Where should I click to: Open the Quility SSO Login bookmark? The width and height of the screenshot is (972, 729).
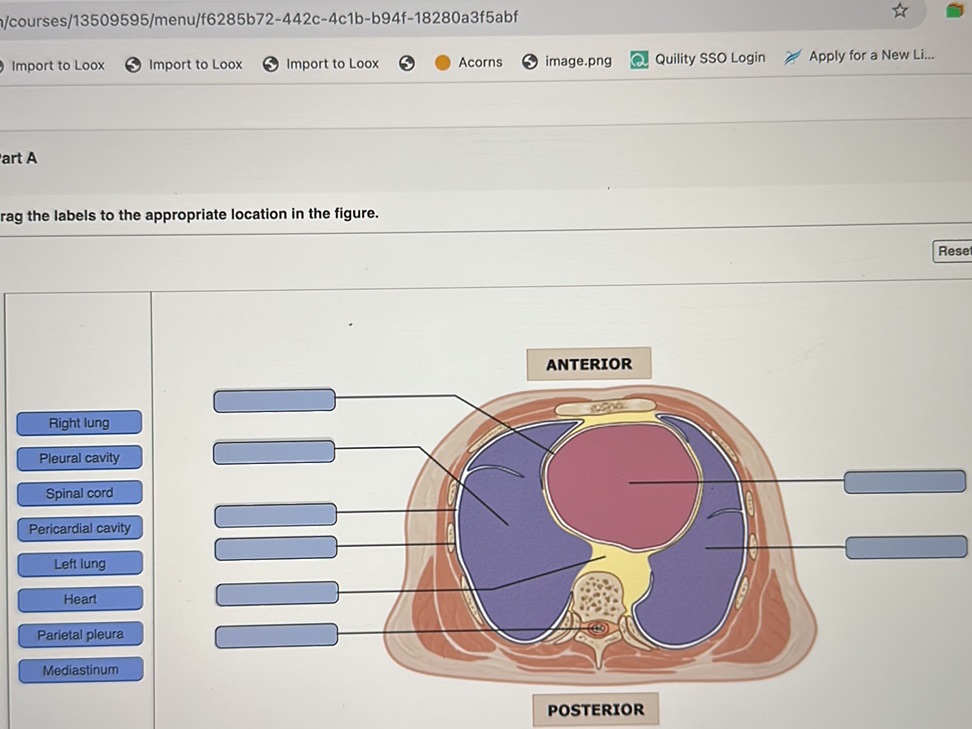[x=698, y=59]
